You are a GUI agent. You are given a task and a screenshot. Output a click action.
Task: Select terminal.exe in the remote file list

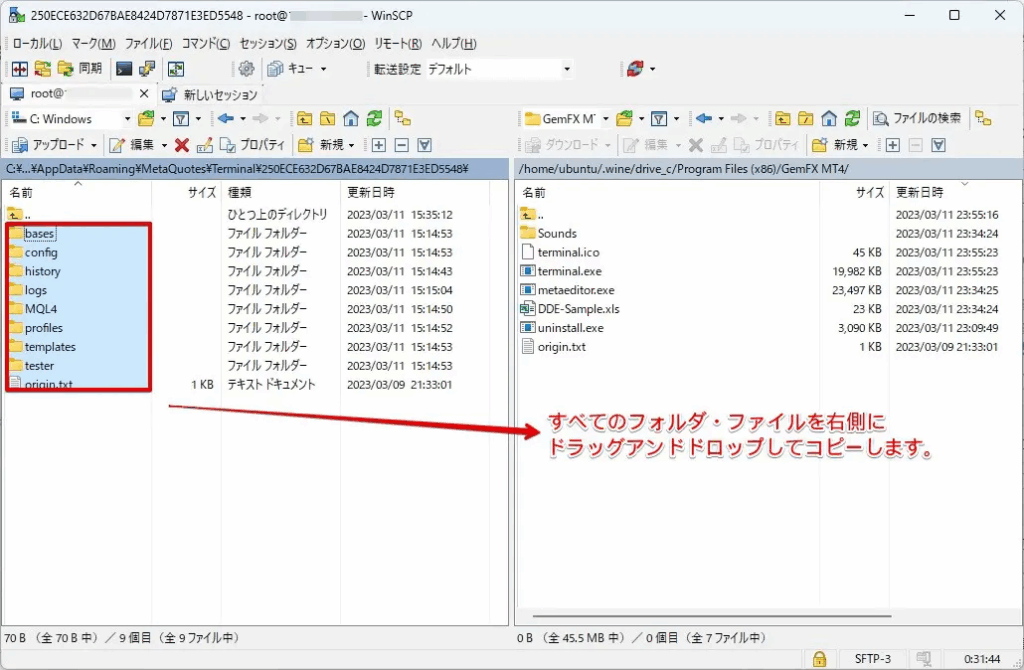(x=569, y=271)
